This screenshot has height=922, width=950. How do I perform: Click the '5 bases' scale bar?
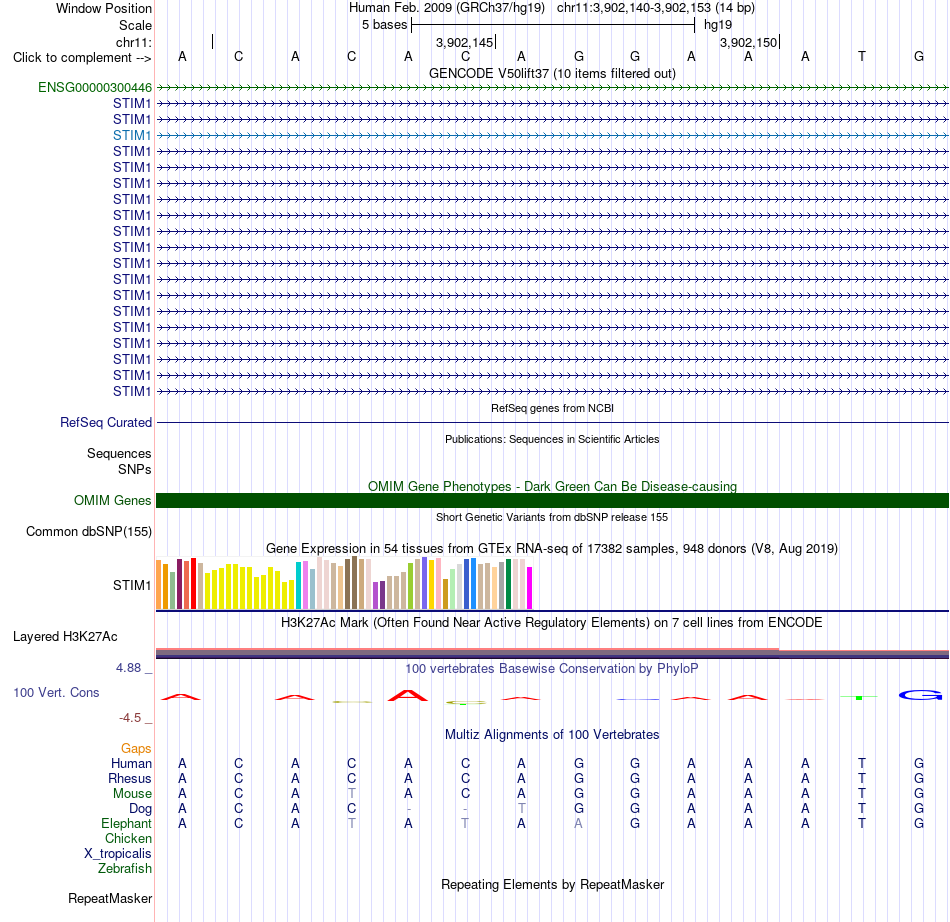coord(552,25)
